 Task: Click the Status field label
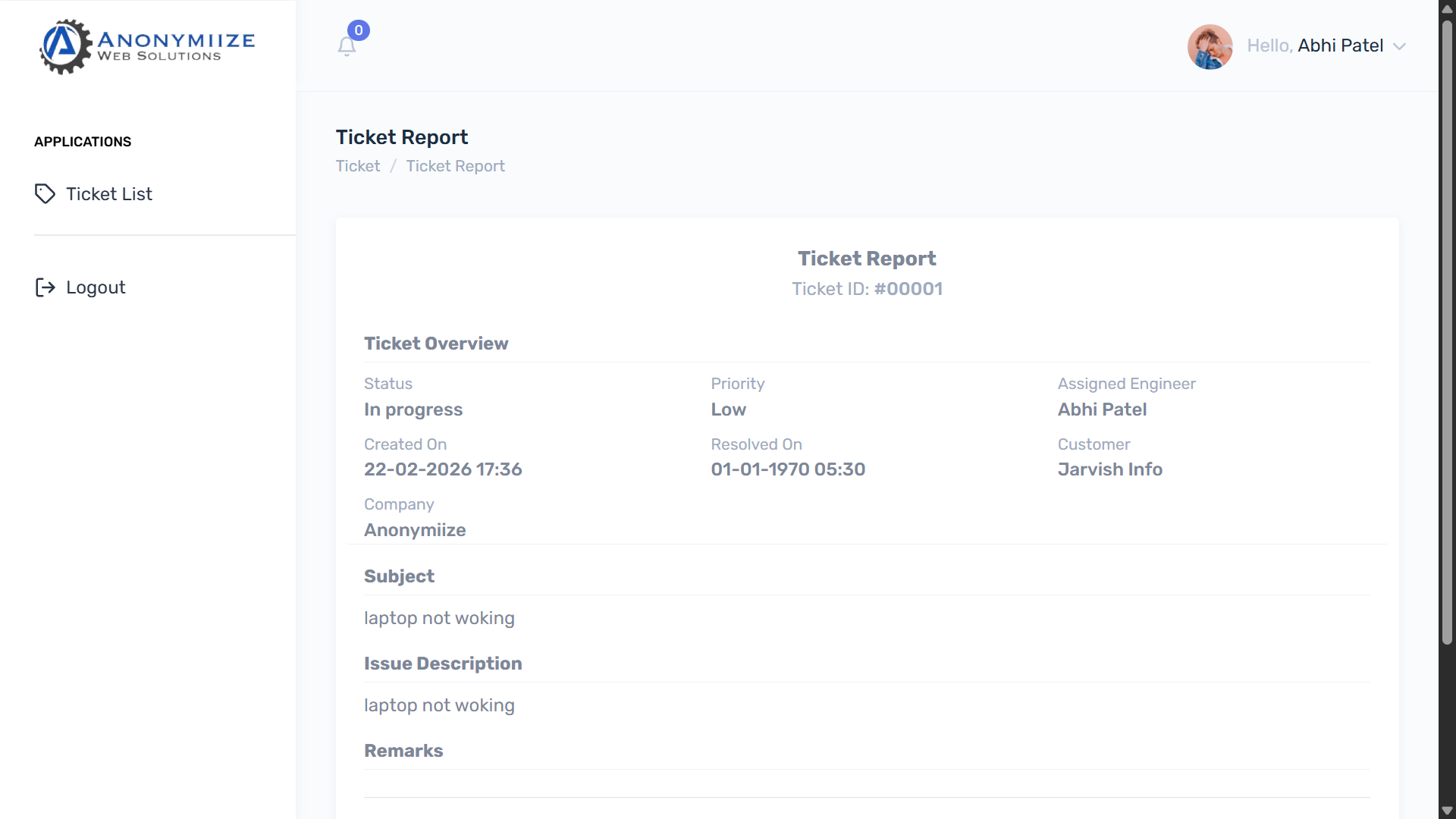pos(388,384)
